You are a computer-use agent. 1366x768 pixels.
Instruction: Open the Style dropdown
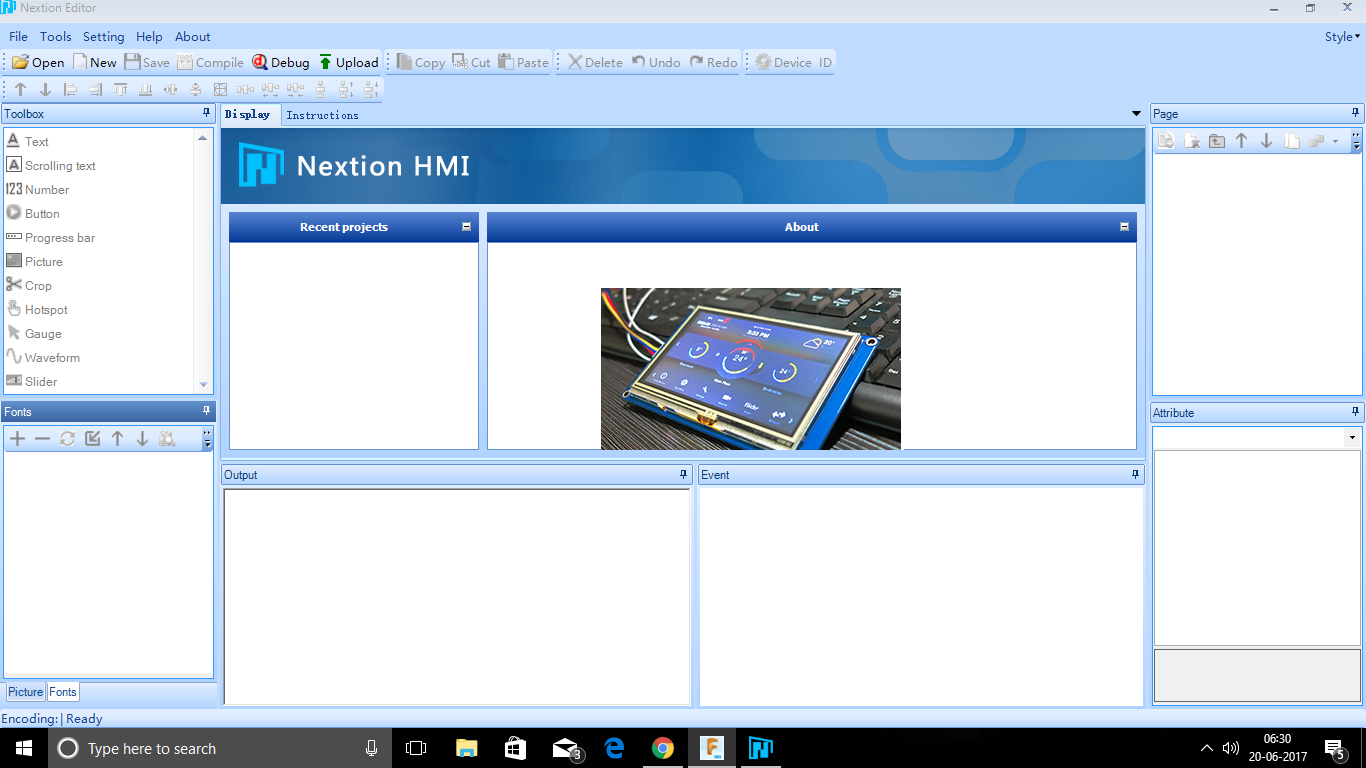[x=1340, y=36]
